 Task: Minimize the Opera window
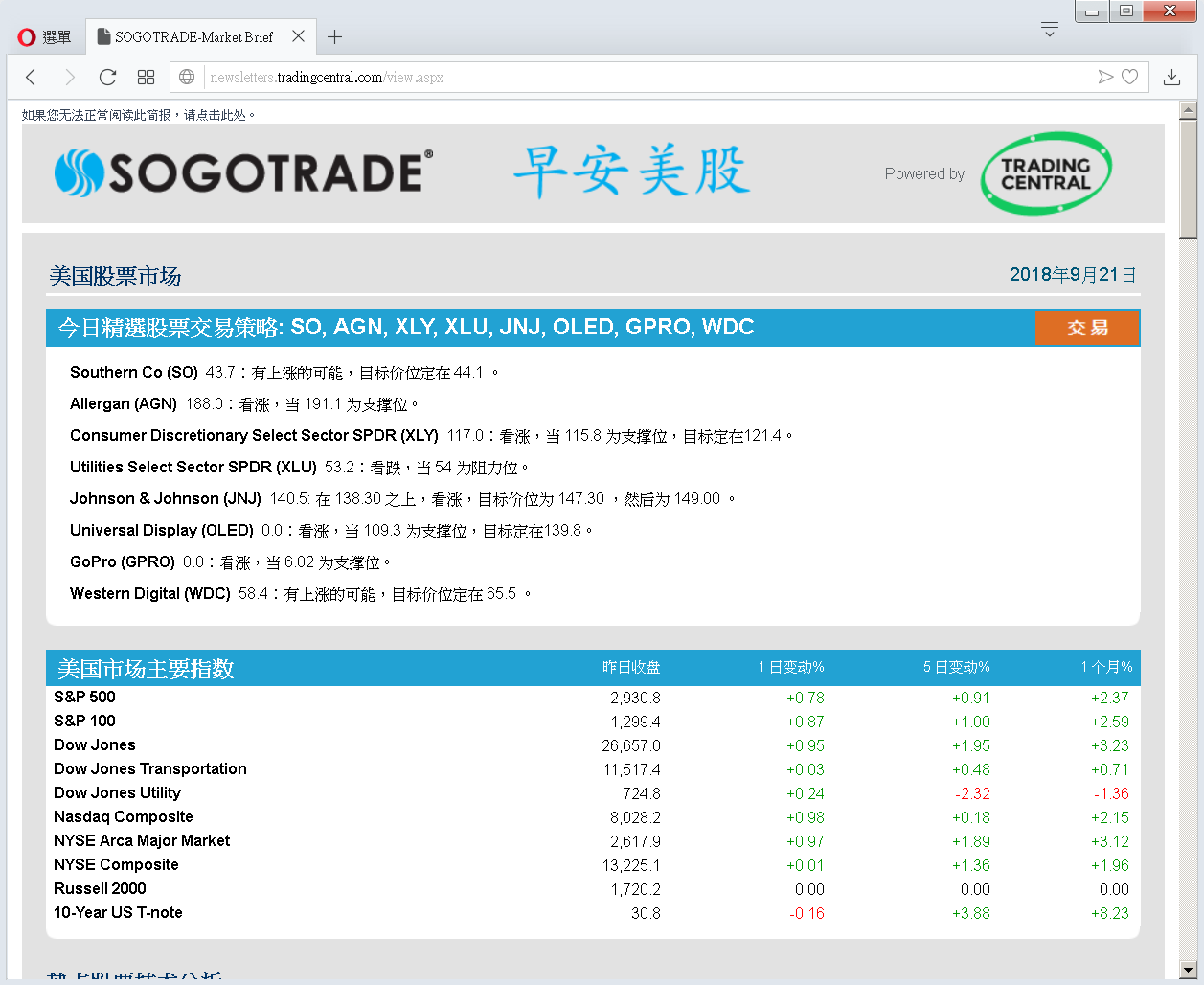1092,11
